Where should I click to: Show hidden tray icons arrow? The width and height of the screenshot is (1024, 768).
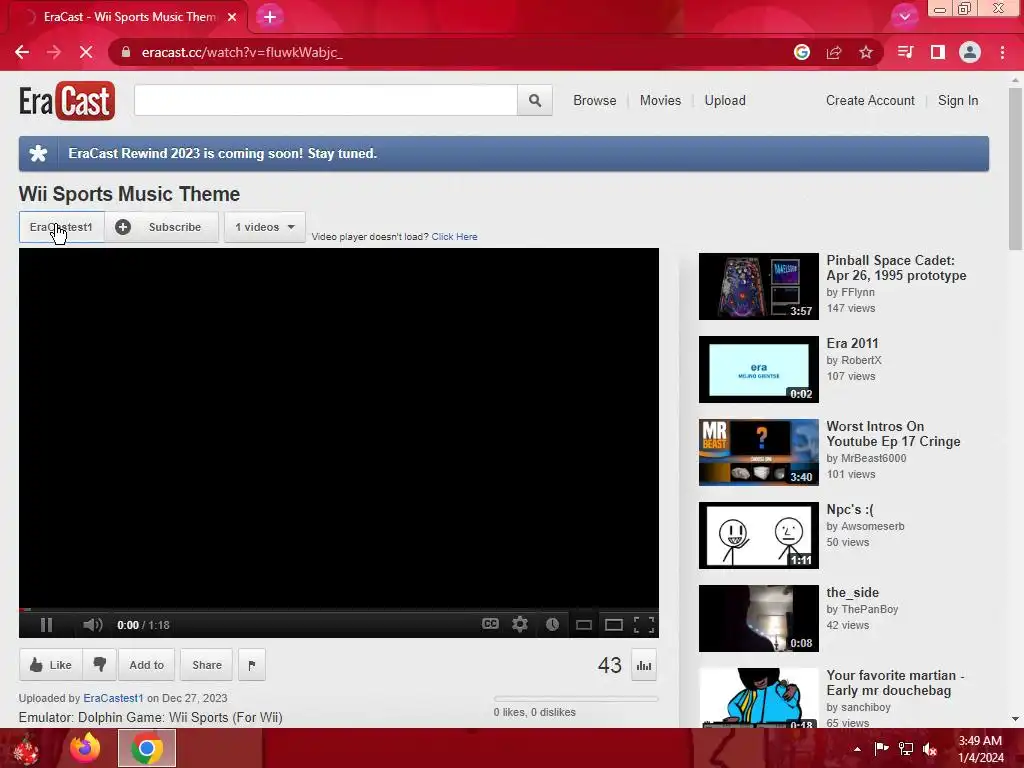tap(857, 749)
